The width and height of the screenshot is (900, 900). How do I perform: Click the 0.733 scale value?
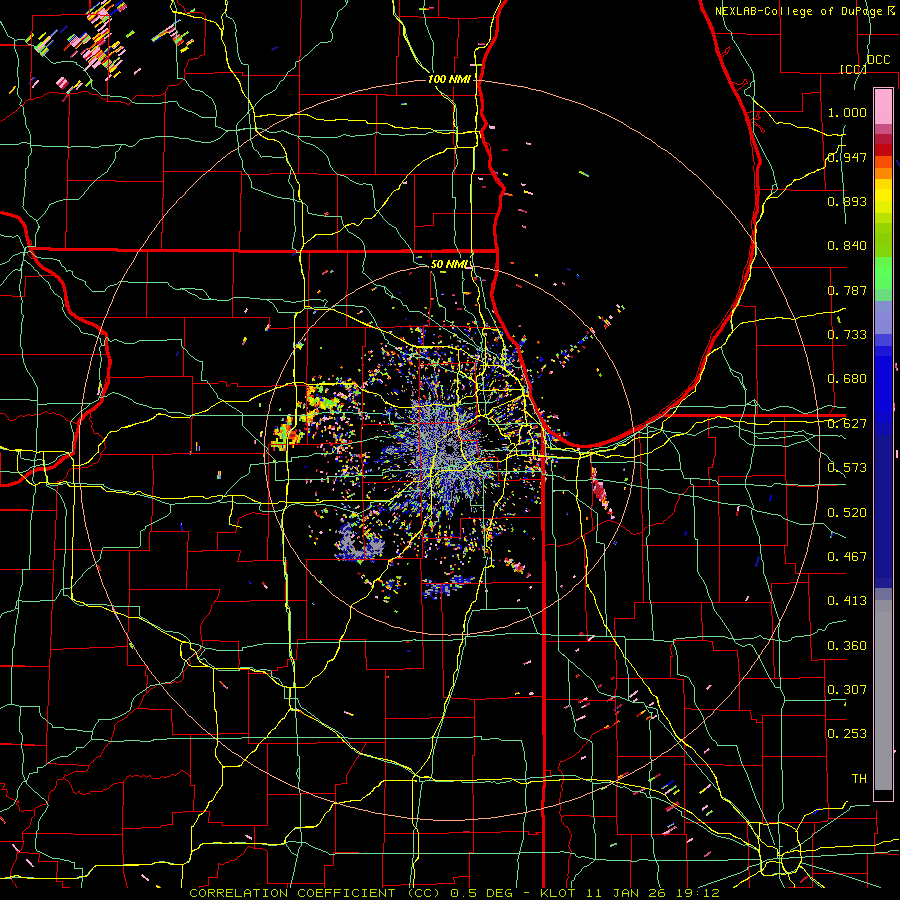click(x=847, y=335)
